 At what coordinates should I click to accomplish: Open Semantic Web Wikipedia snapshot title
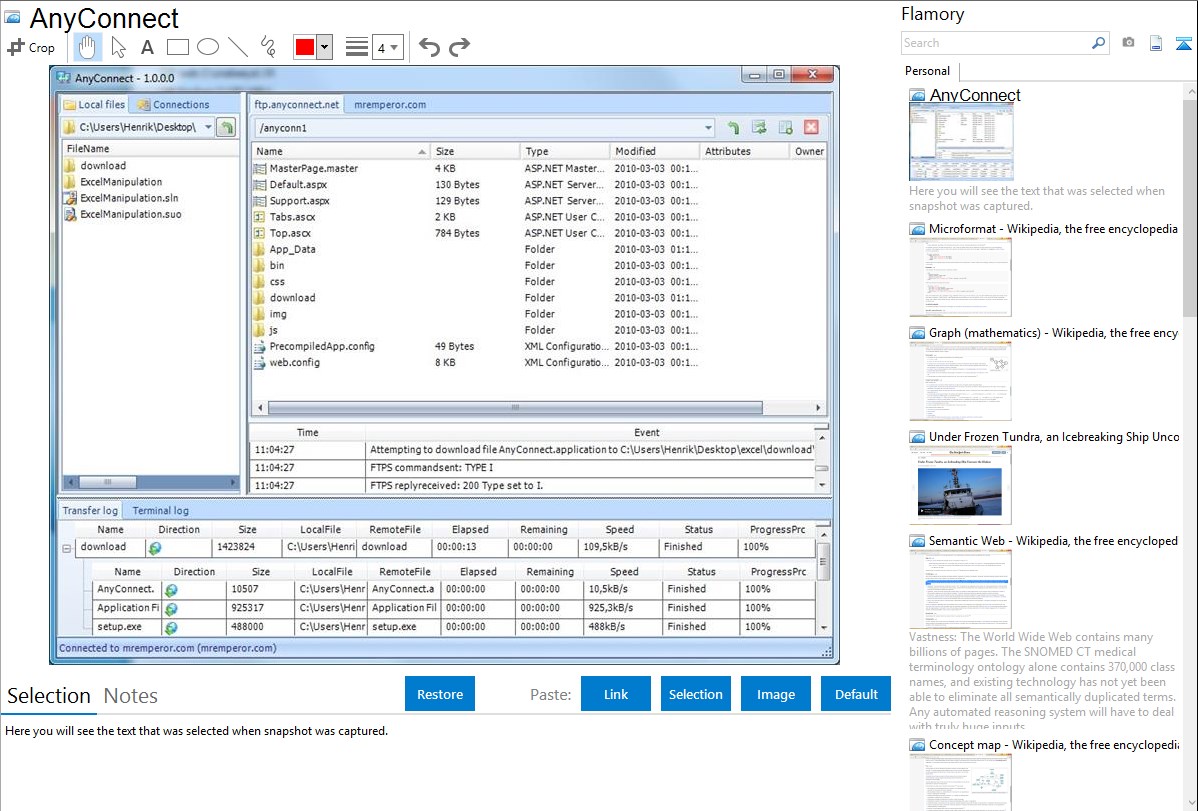pos(1053,540)
